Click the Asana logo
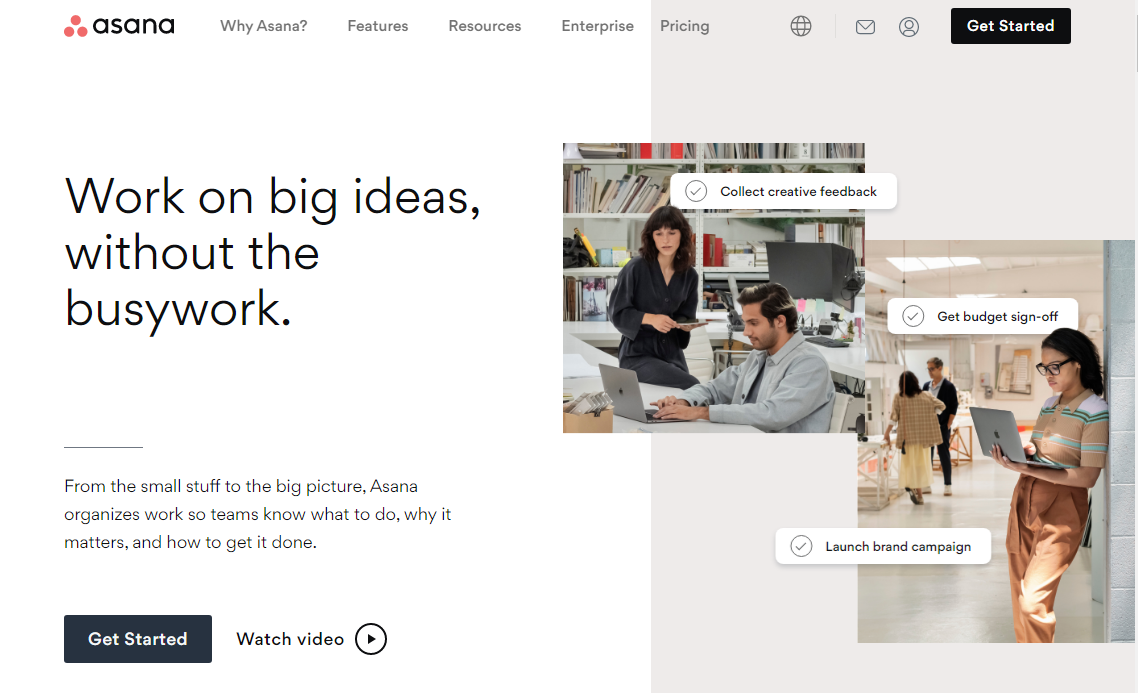 (x=119, y=25)
